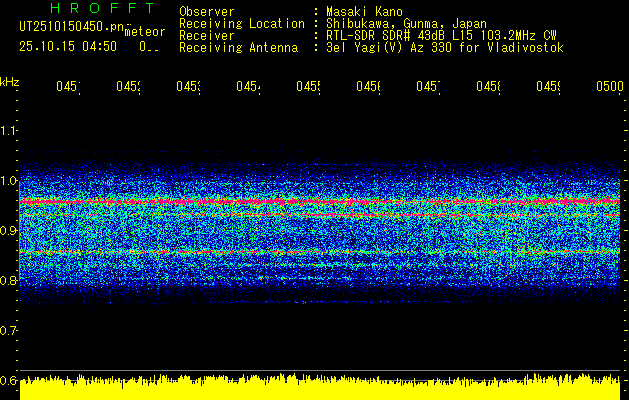This screenshot has height=400, width=629.
Task: Click the 0453 time marker
Action: pyautogui.click(x=189, y=86)
